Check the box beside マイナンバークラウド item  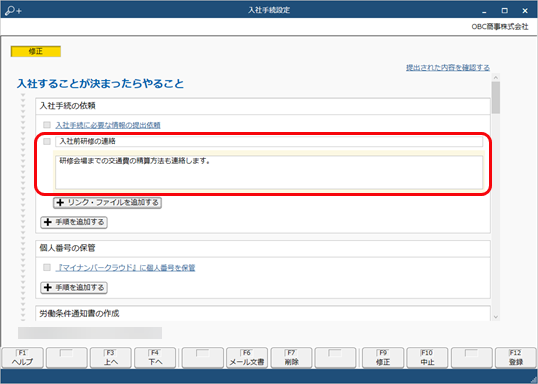[x=47, y=267]
